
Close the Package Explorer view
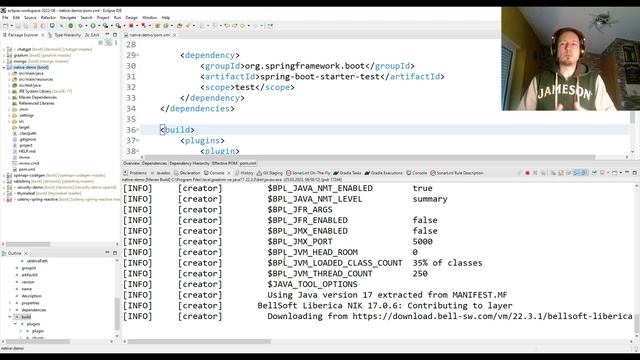point(42,35)
